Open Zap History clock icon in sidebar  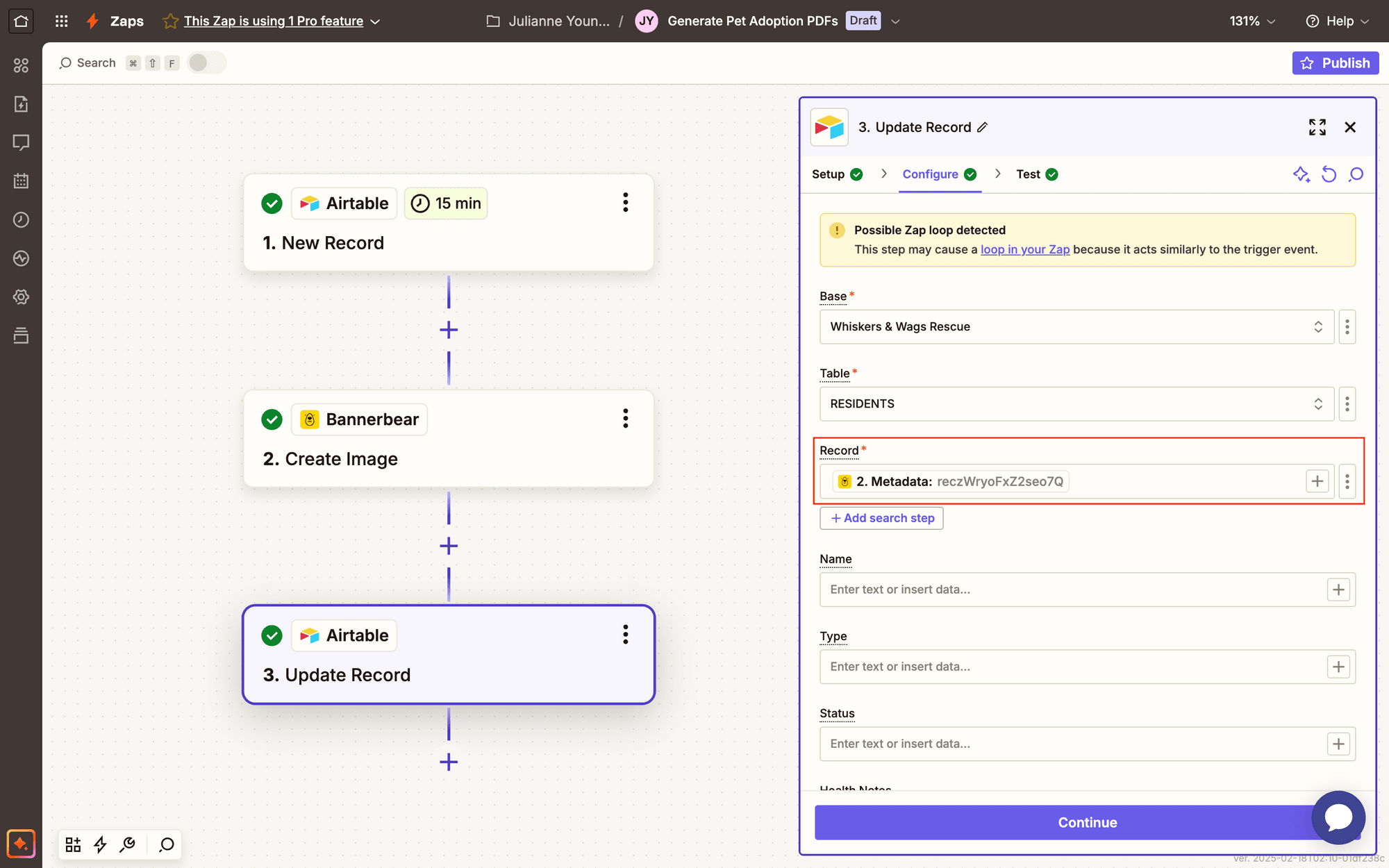(x=21, y=219)
